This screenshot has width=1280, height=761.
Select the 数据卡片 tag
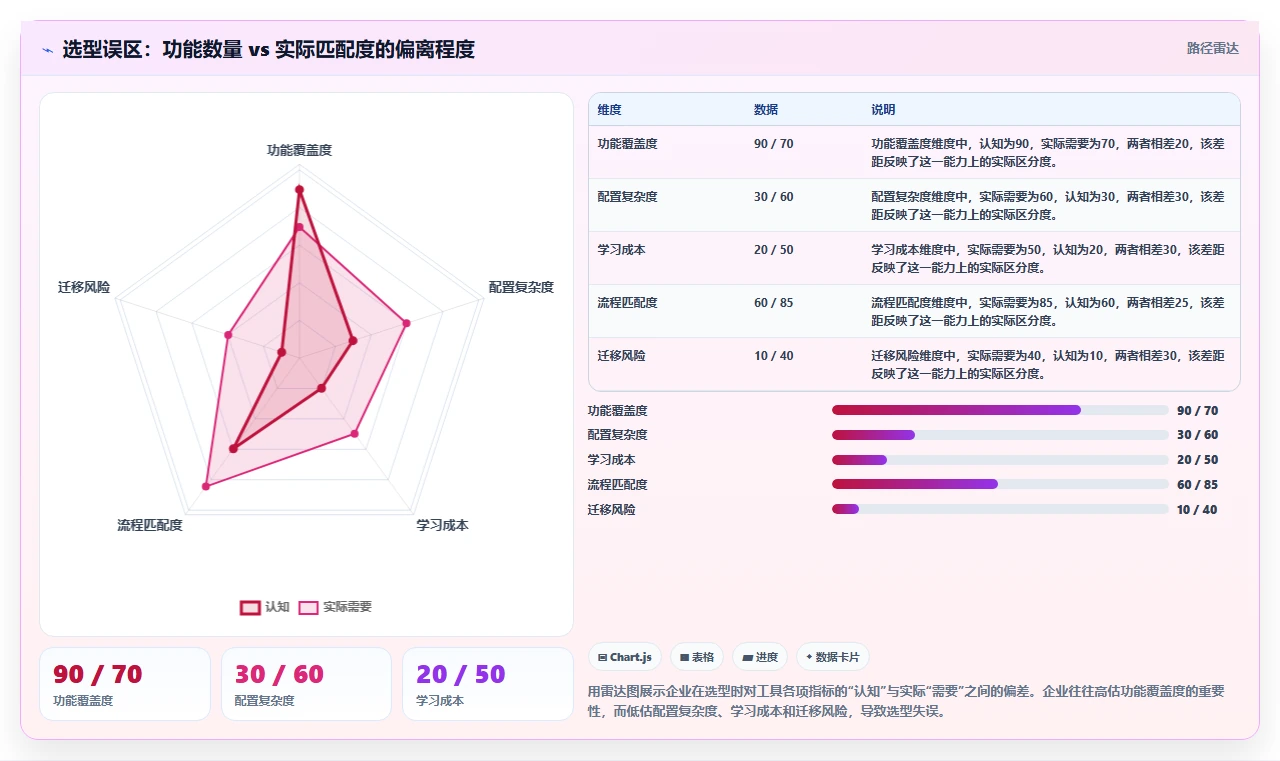click(x=832, y=657)
